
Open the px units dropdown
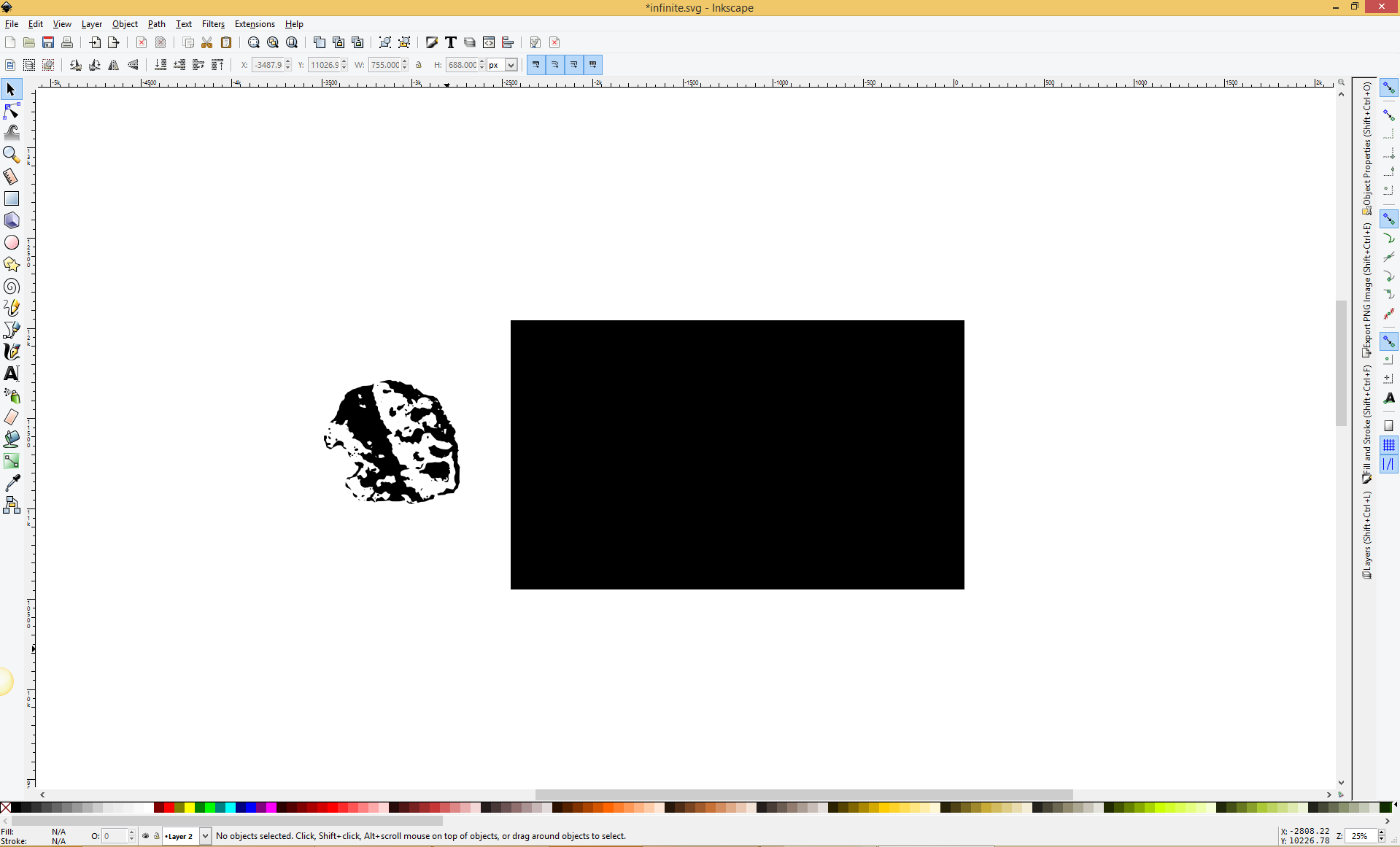[x=511, y=65]
